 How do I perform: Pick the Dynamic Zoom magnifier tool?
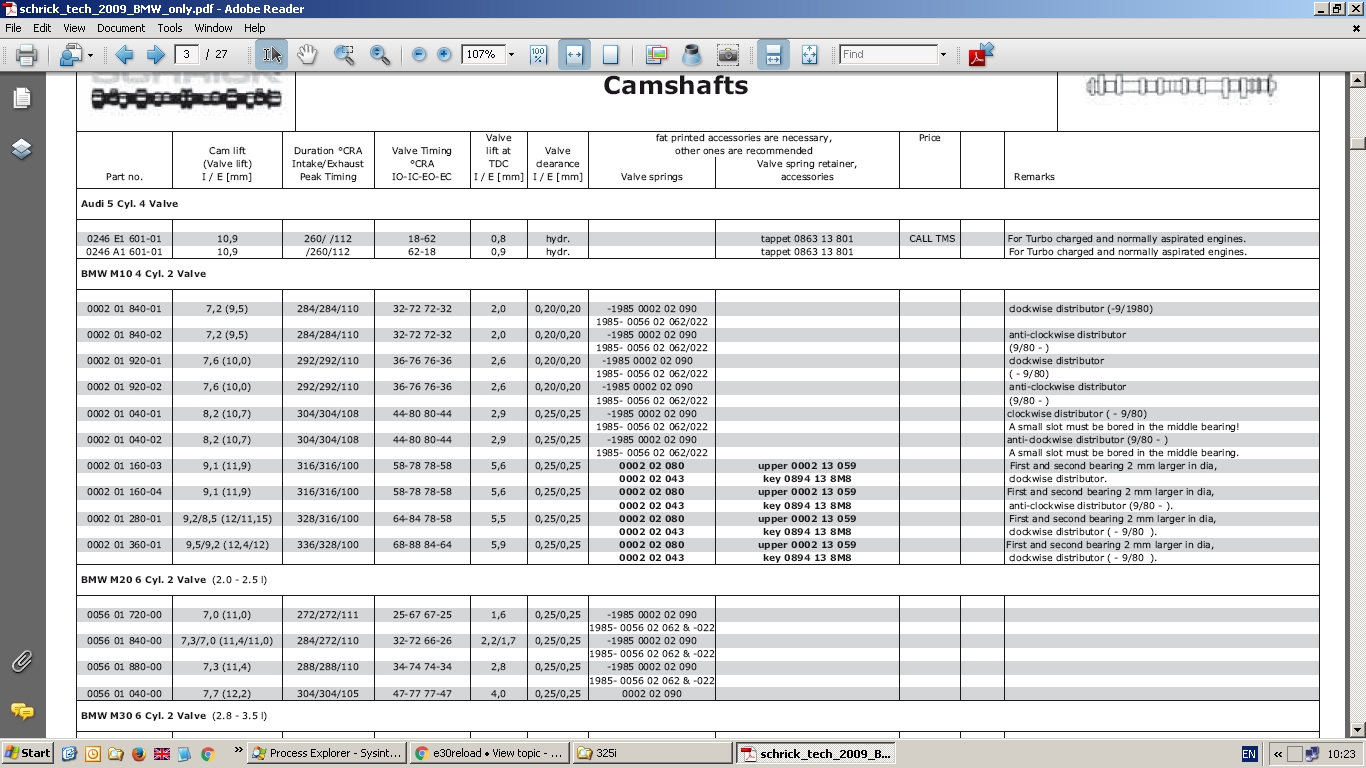pyautogui.click(x=380, y=55)
